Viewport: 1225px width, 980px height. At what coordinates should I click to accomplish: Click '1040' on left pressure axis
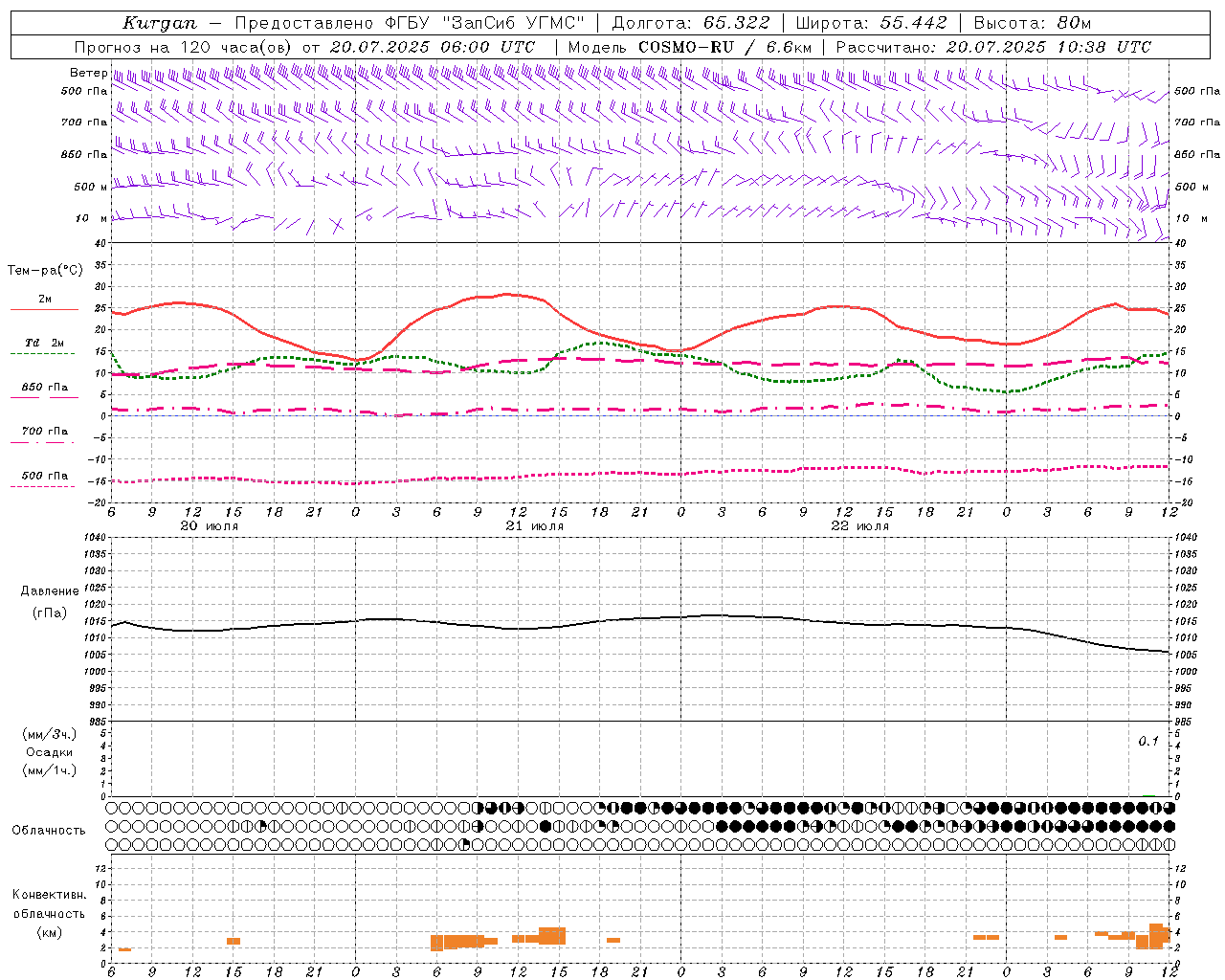pyautogui.click(x=95, y=538)
